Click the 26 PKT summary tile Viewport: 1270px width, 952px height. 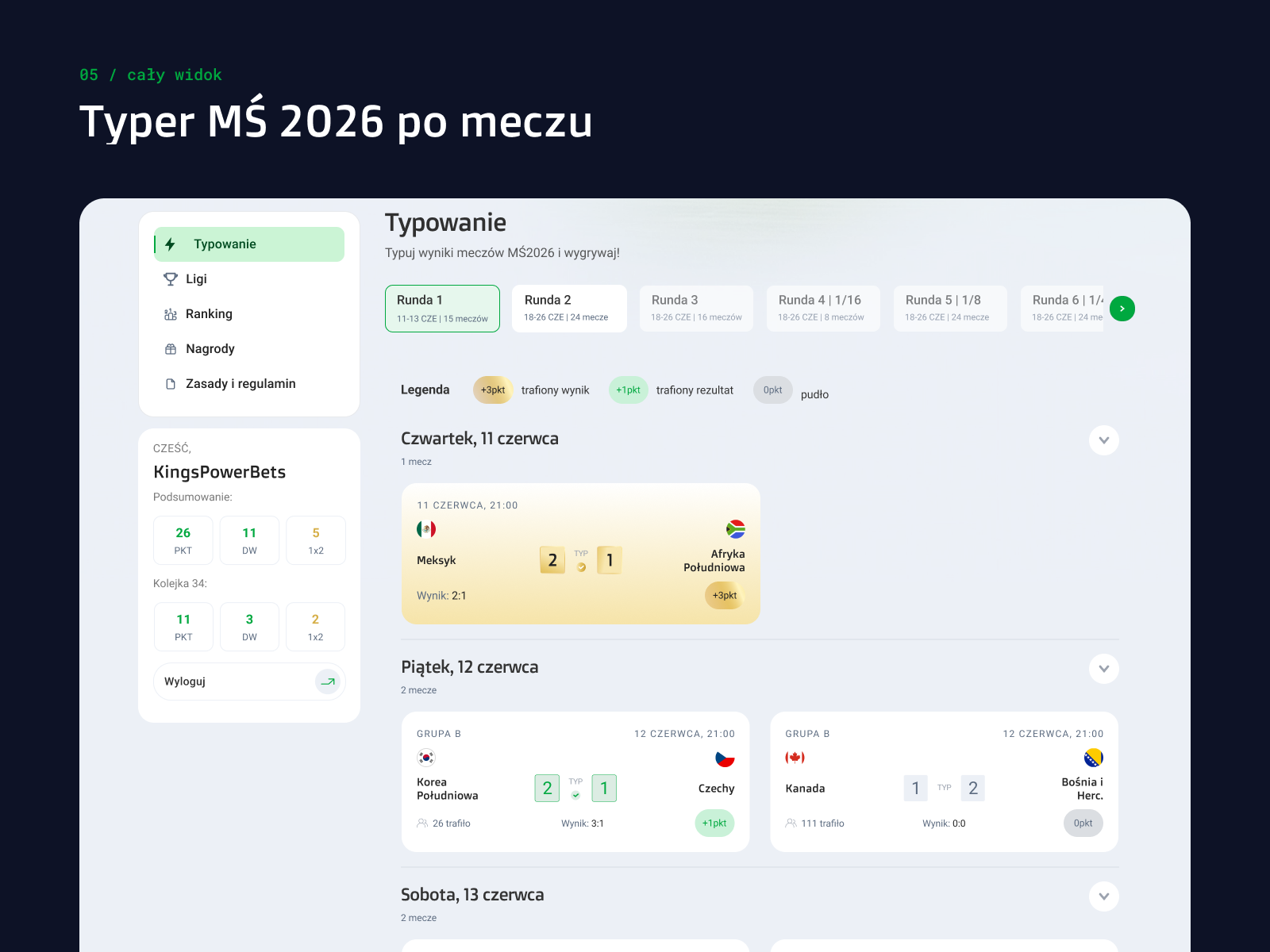183,540
